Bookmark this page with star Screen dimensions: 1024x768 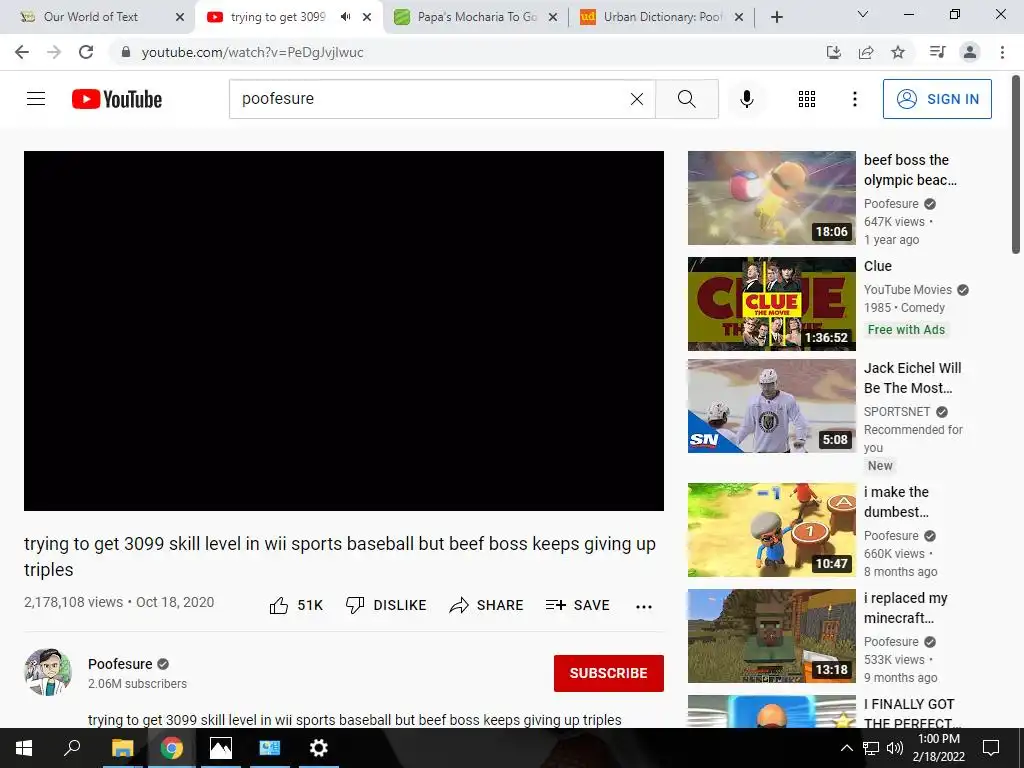[898, 52]
